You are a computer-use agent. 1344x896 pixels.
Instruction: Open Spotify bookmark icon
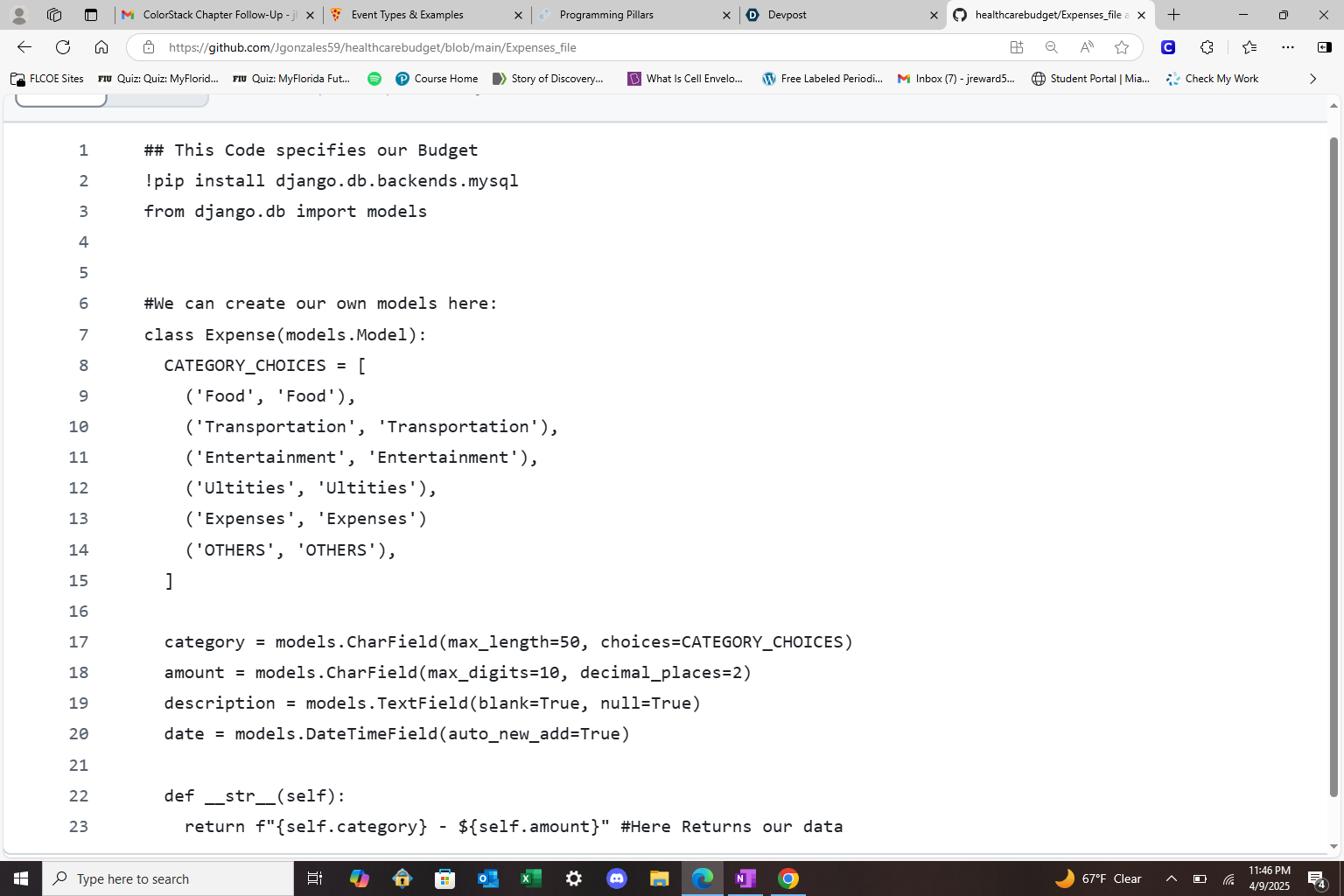coord(374,79)
